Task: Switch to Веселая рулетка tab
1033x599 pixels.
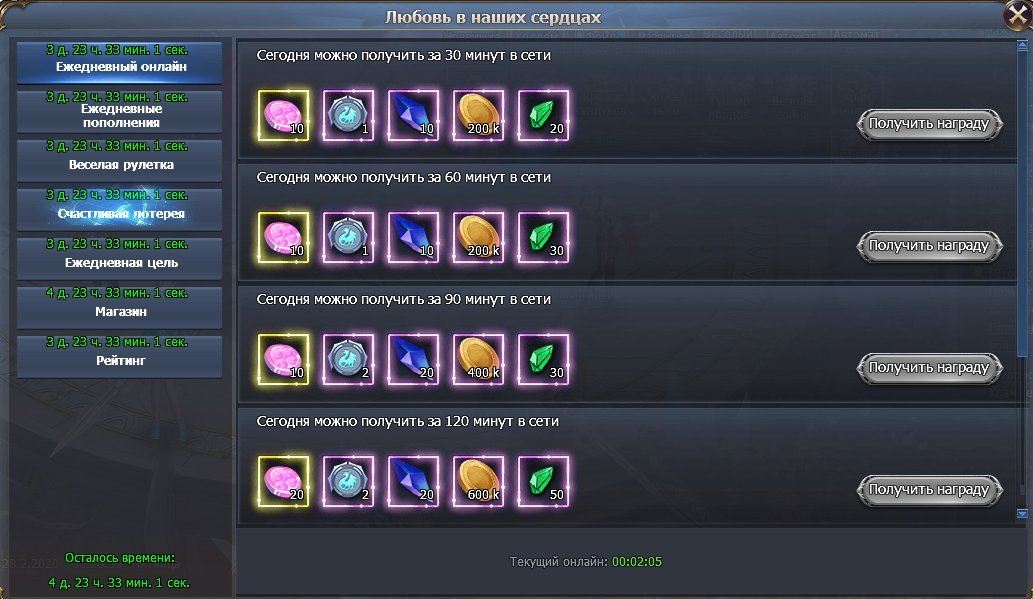Action: click(x=120, y=159)
